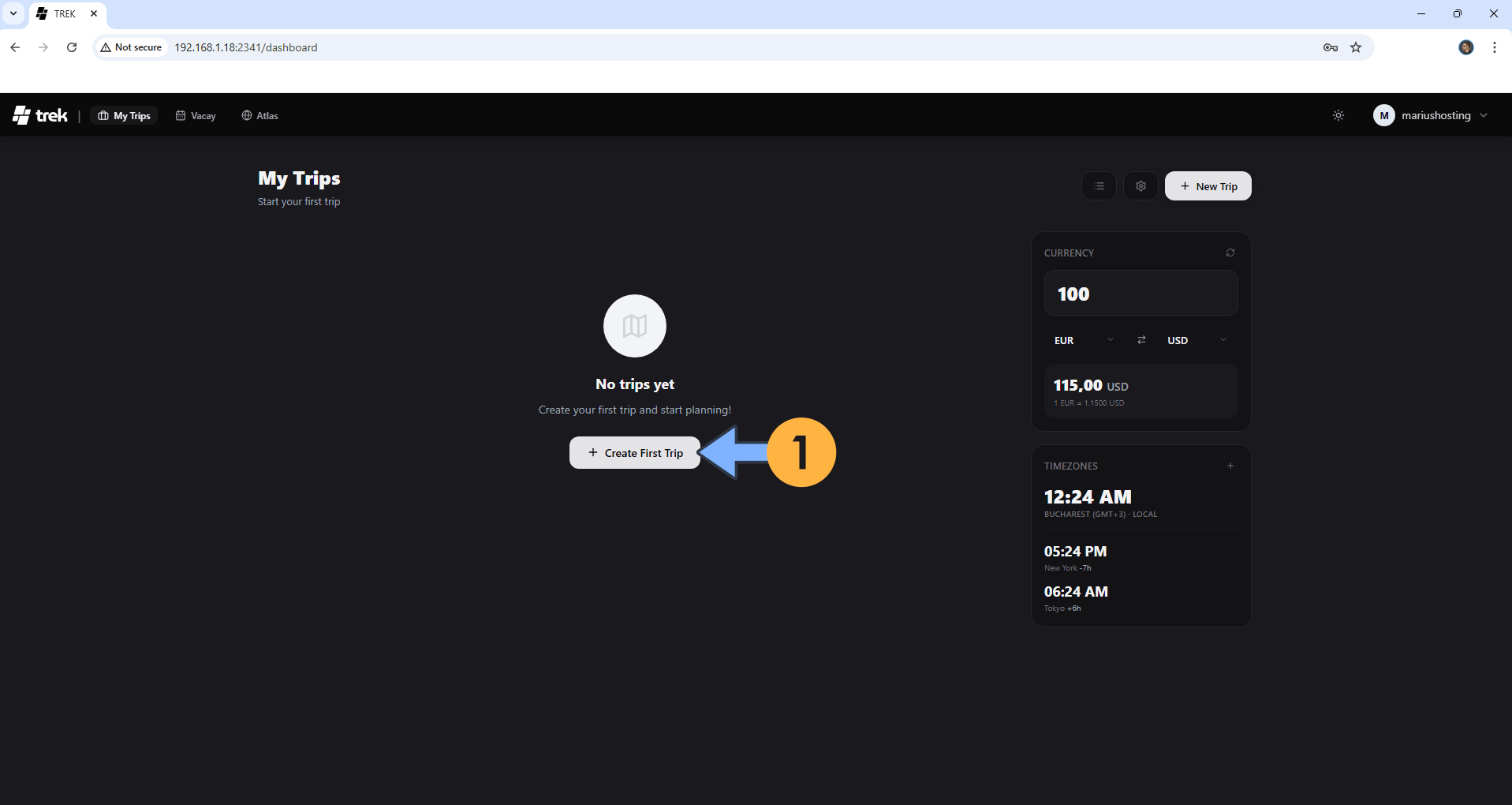Select the My Trips navigation tab
Screen dimensions: 1512x805
(x=124, y=115)
